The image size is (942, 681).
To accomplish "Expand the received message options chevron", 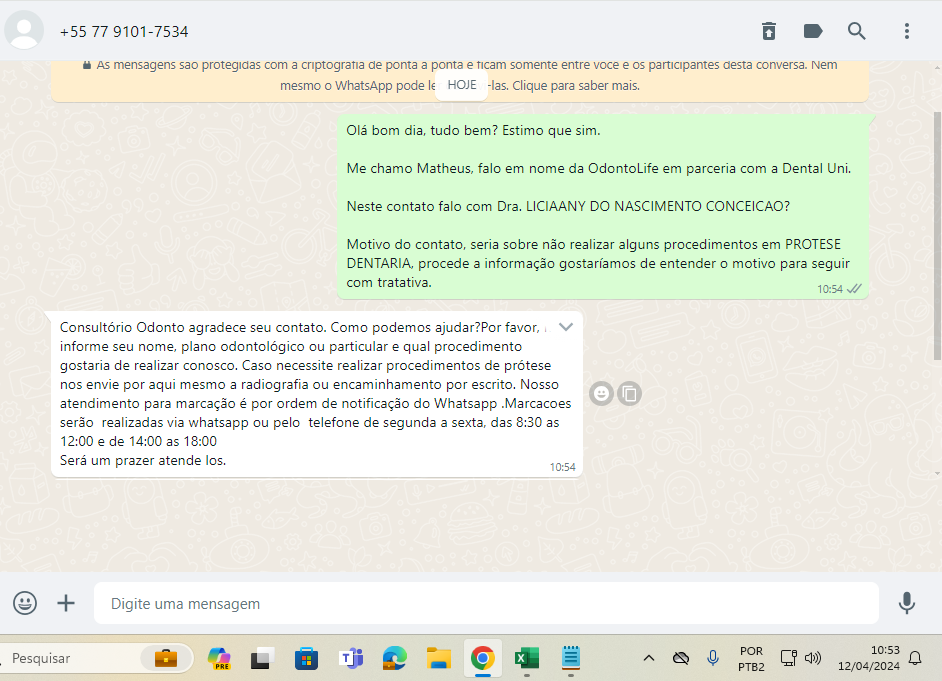I will (x=566, y=327).
